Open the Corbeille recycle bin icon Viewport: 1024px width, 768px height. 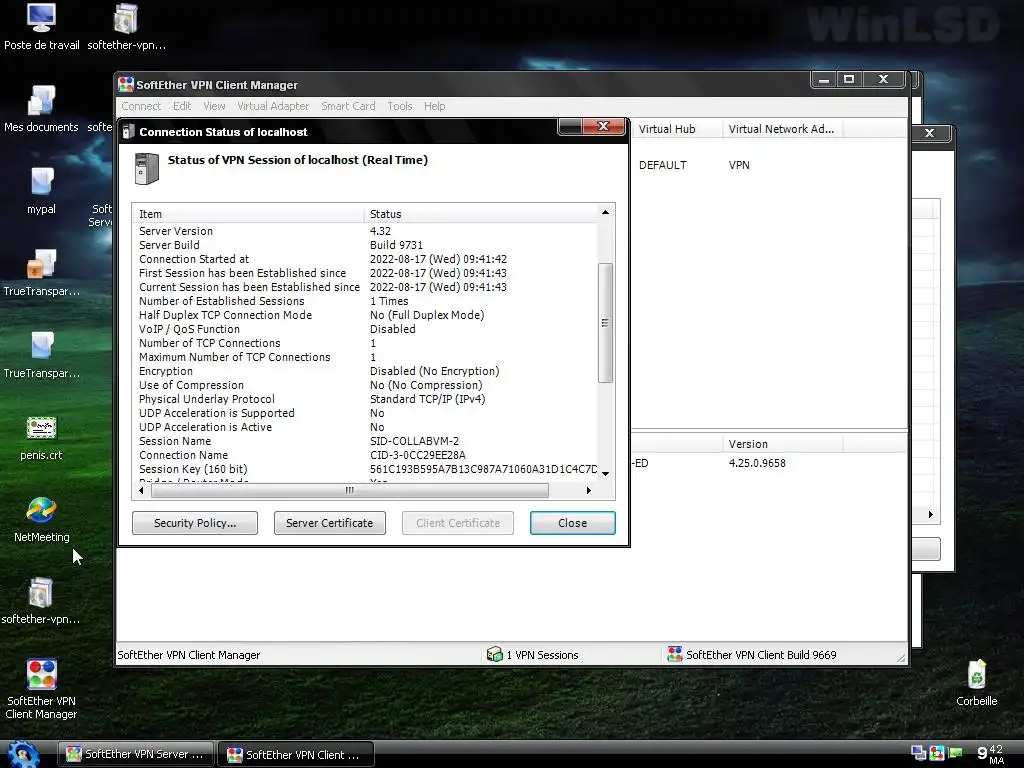(976, 682)
